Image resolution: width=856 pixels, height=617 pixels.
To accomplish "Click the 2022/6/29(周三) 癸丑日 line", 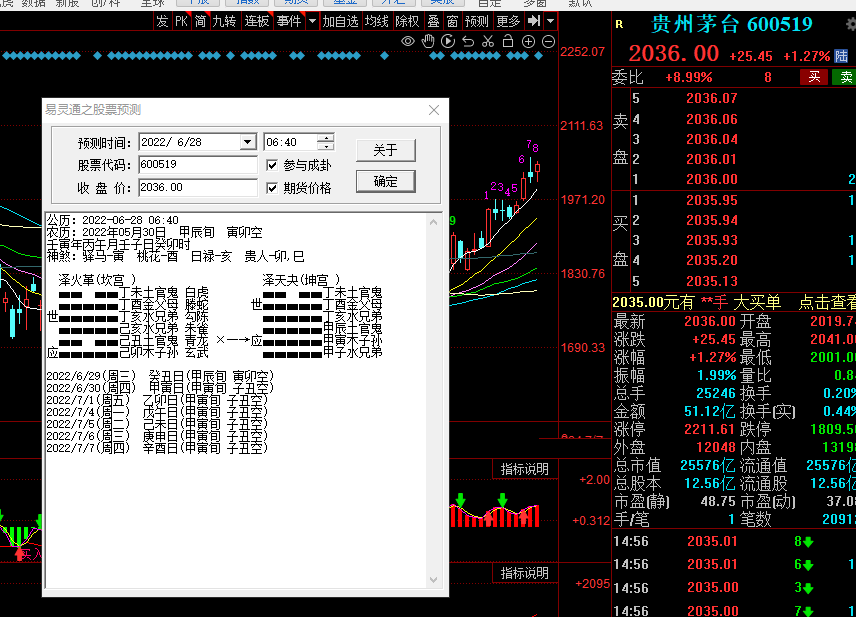I will tap(160, 376).
